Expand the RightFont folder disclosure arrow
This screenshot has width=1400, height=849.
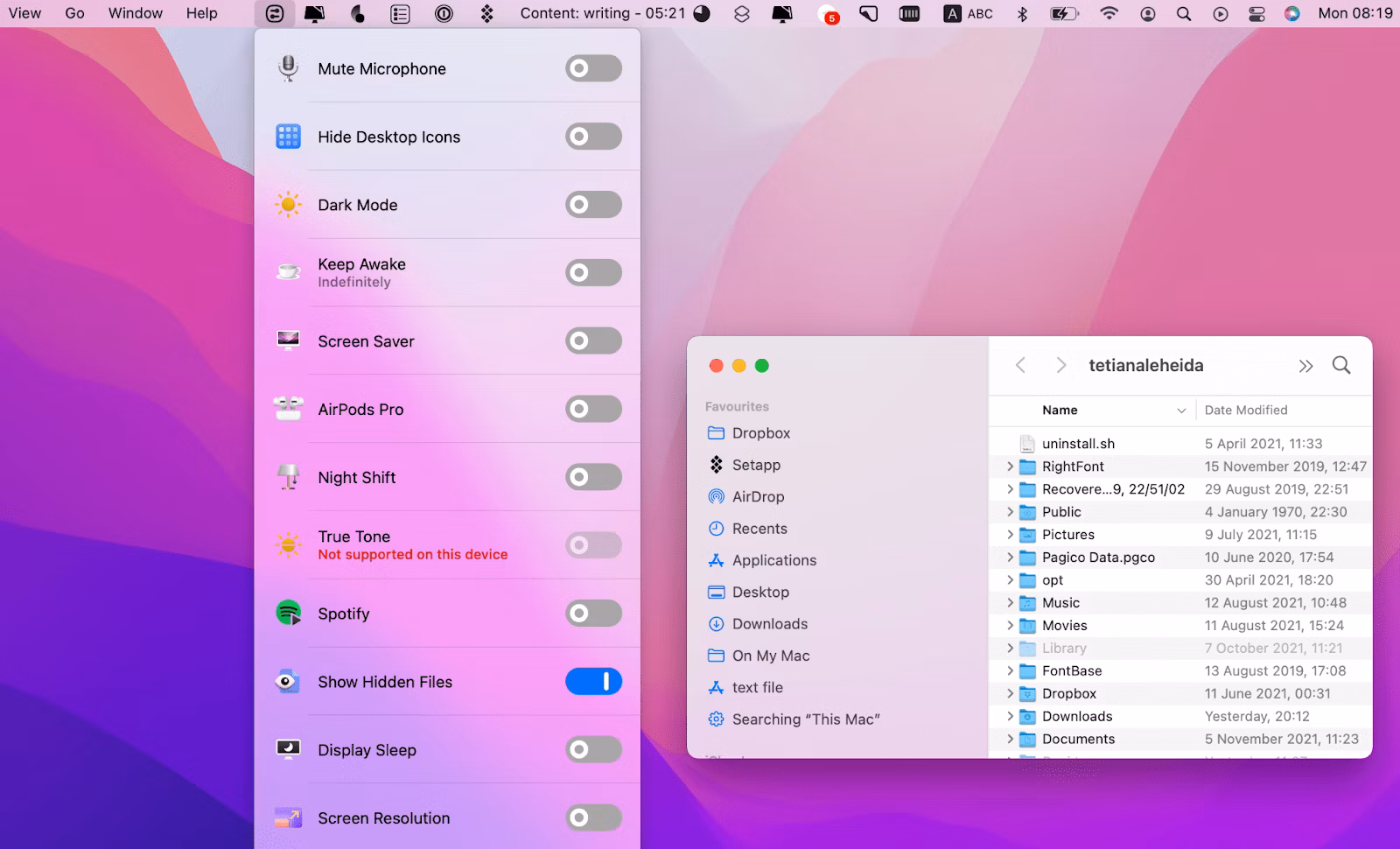(x=1010, y=467)
